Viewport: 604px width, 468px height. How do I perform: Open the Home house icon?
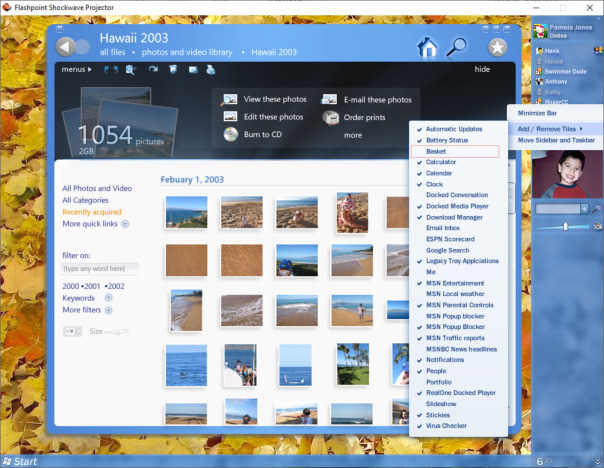[x=427, y=47]
